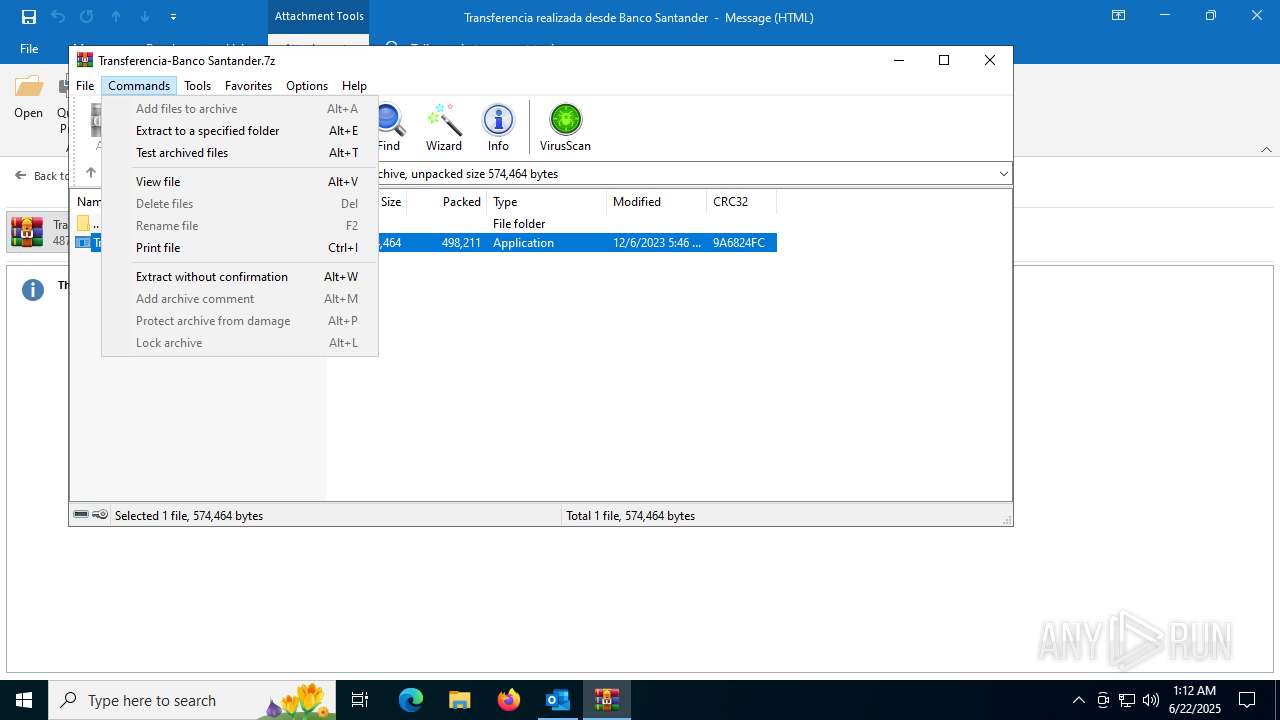Click Previous Item up arrow in Outlook
The image size is (1280, 720).
point(116,17)
